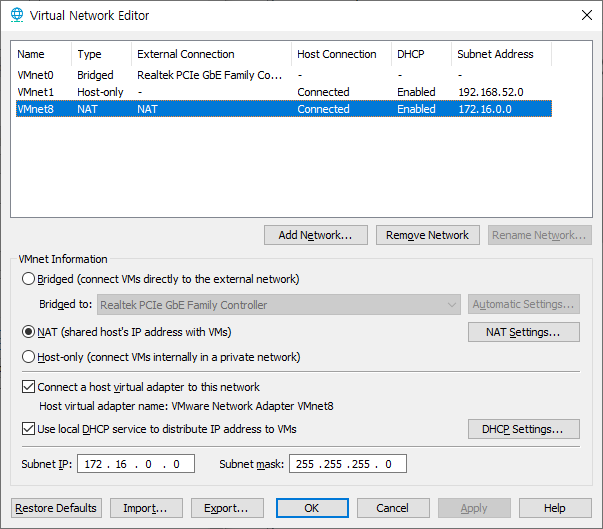Click the Host virtual adapter name text

click(x=186, y=406)
